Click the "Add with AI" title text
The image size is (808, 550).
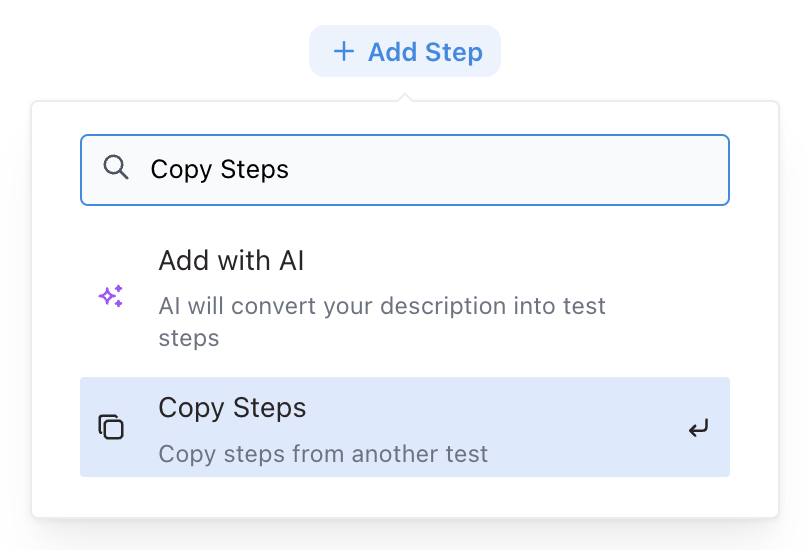click(231, 262)
